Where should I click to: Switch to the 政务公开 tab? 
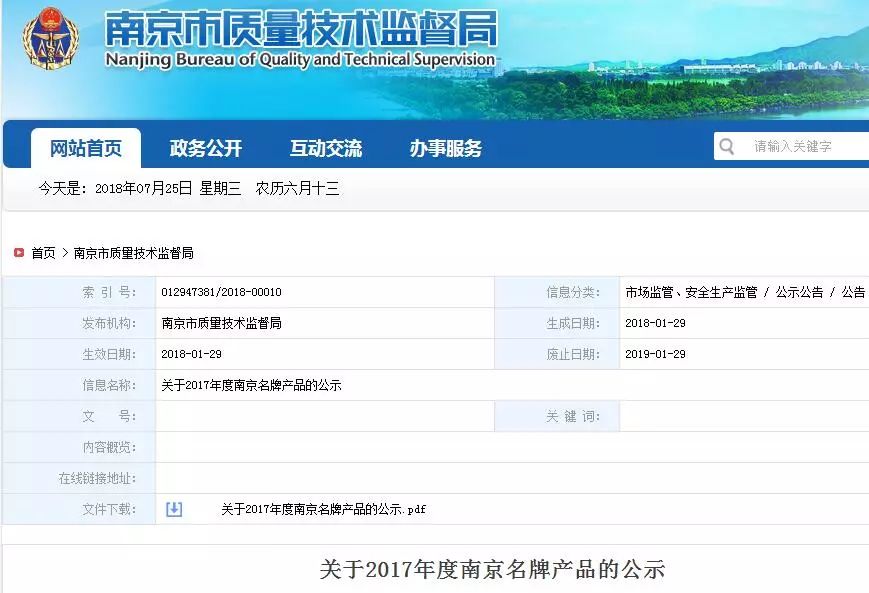206,149
